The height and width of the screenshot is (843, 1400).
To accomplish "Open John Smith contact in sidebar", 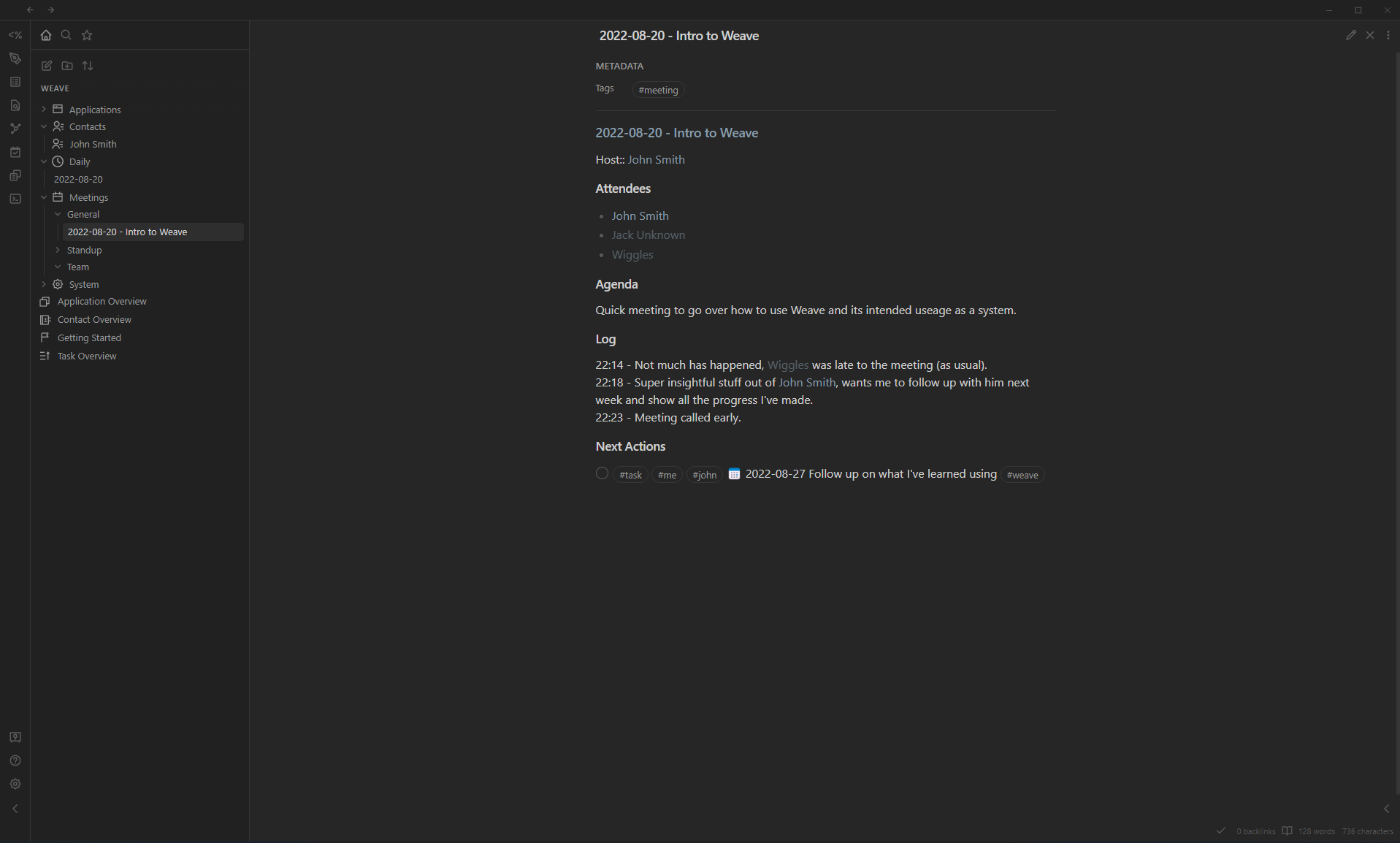I will [93, 144].
